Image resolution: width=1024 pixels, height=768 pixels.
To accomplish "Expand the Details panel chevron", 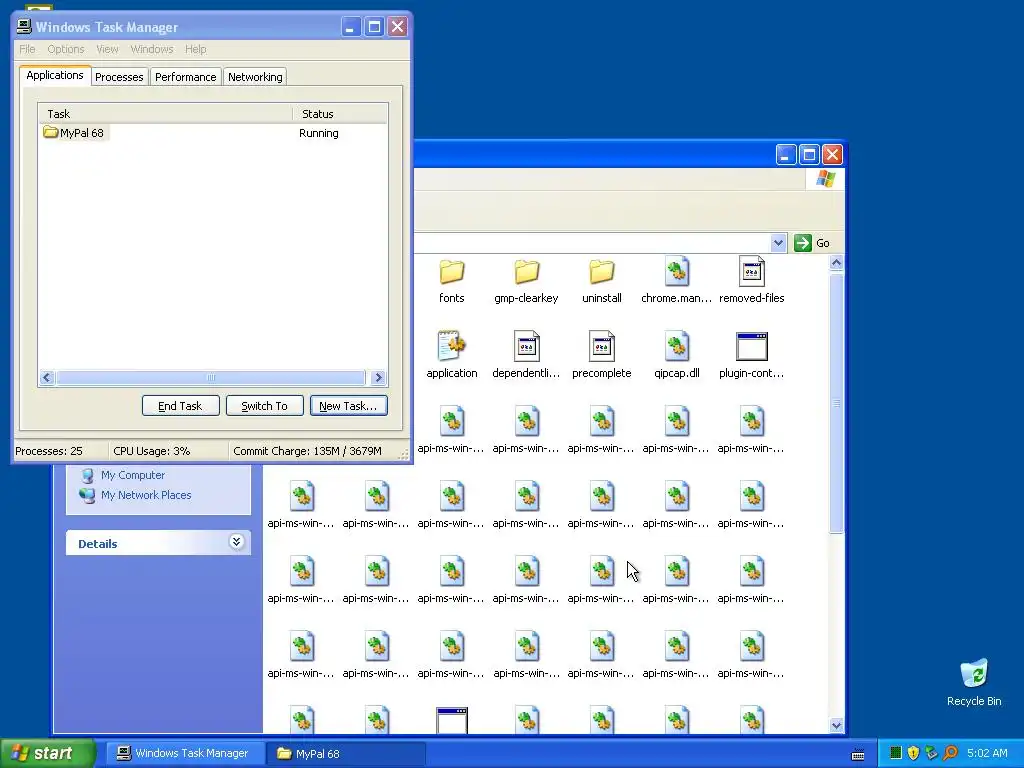I will click(x=236, y=542).
